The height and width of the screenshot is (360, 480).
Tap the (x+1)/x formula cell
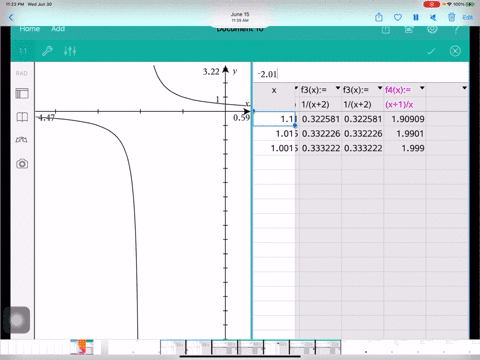click(x=399, y=105)
